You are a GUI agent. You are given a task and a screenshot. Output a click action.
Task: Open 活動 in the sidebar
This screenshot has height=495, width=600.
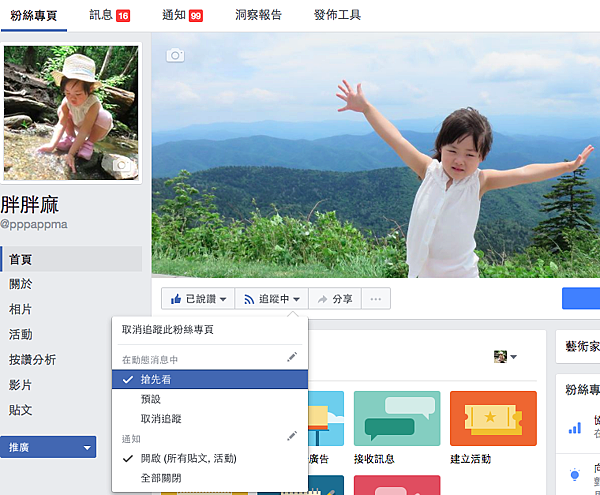coord(21,334)
